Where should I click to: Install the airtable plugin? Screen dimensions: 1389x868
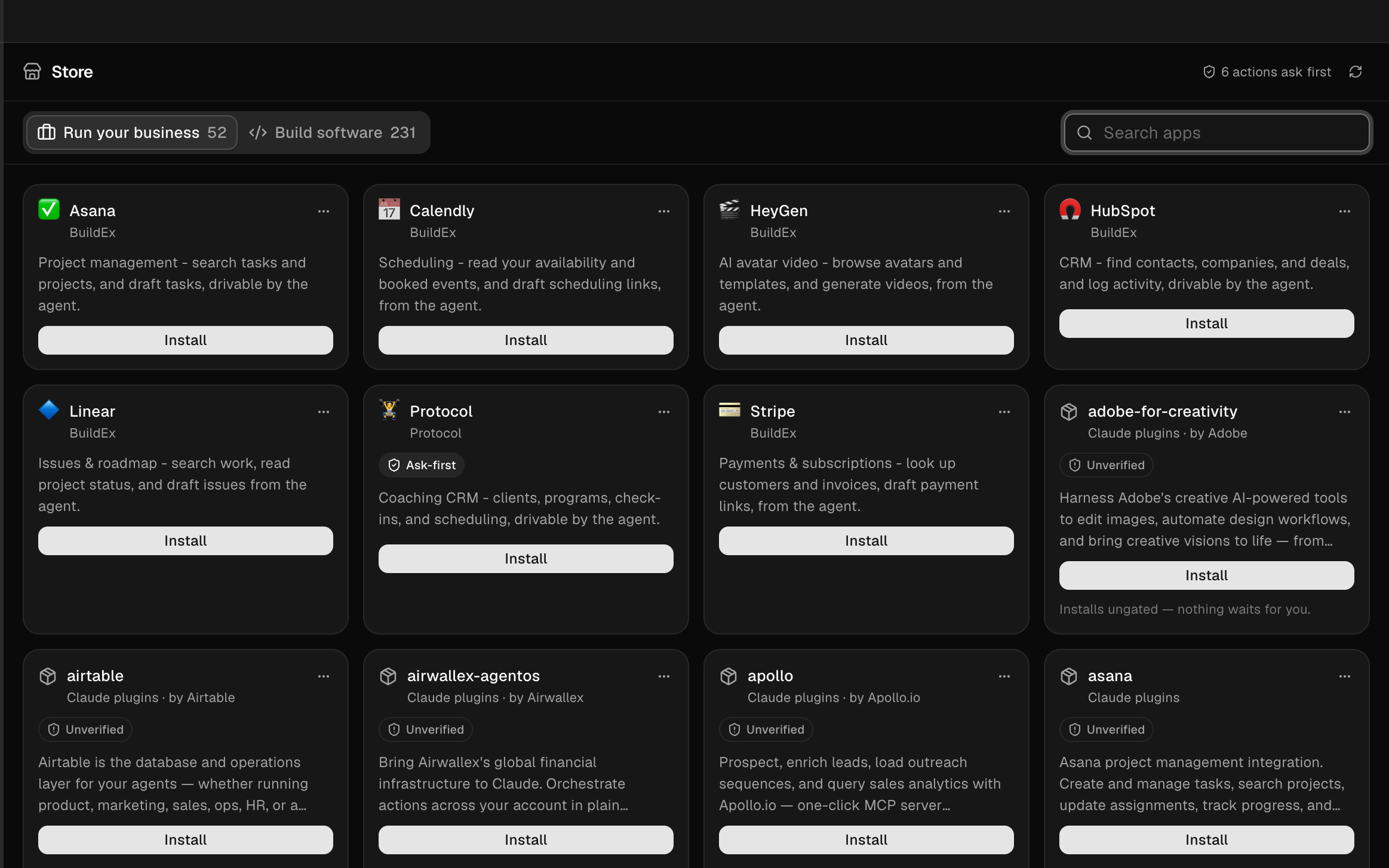tap(186, 840)
